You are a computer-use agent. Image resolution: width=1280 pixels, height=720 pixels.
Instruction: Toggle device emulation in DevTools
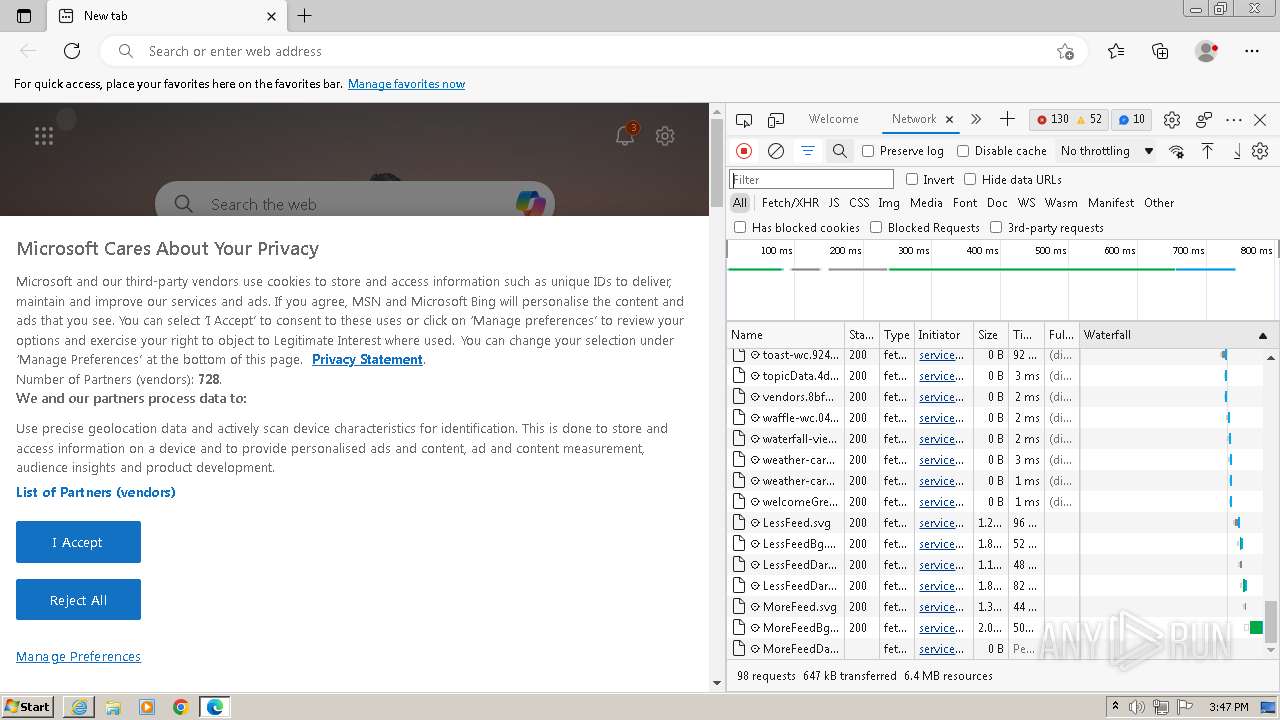click(x=776, y=120)
